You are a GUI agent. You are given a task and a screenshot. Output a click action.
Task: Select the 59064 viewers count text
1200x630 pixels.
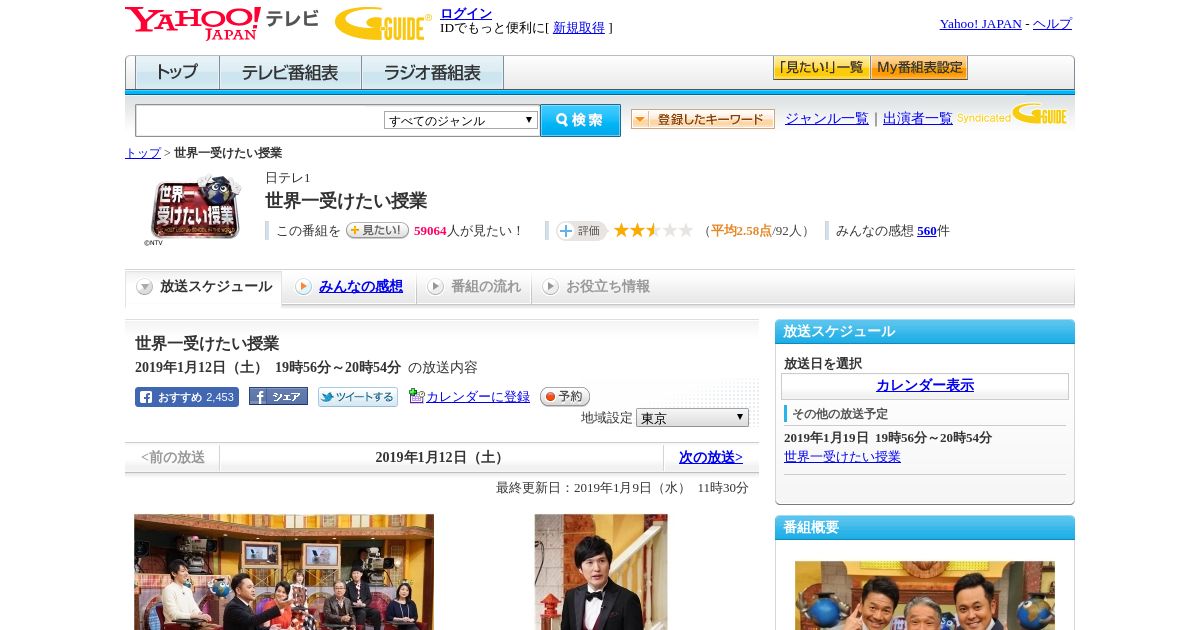430,231
